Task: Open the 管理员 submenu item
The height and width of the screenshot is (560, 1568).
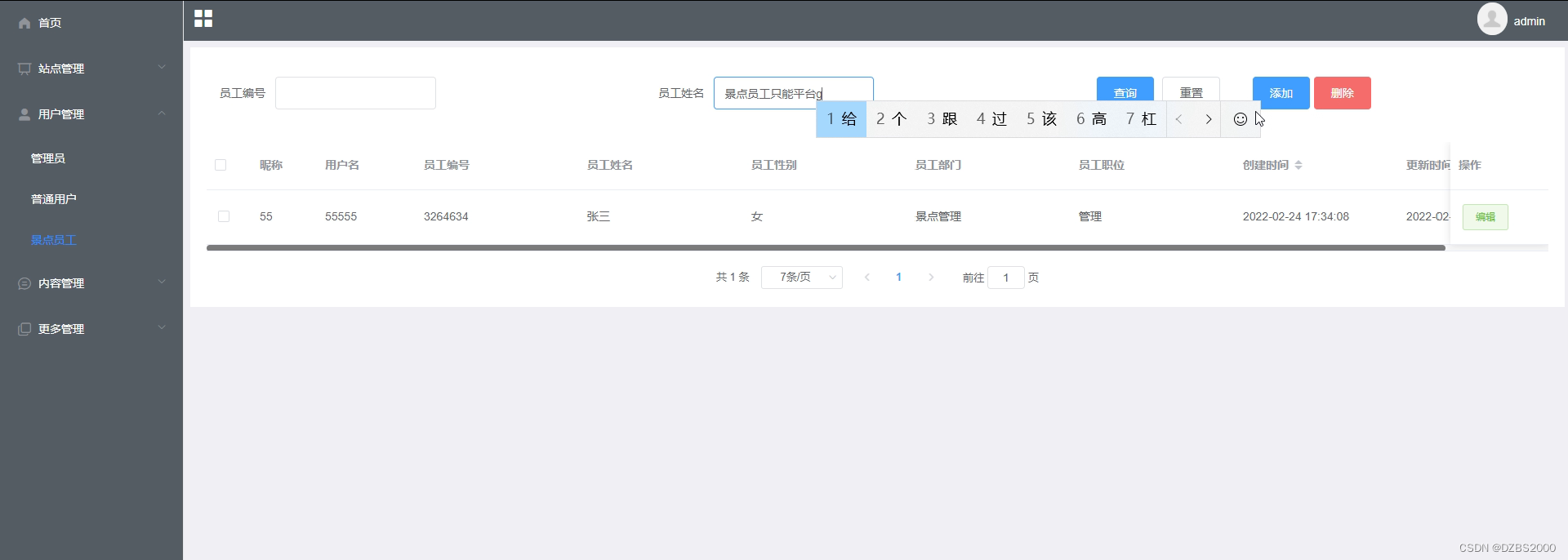Action: point(48,158)
